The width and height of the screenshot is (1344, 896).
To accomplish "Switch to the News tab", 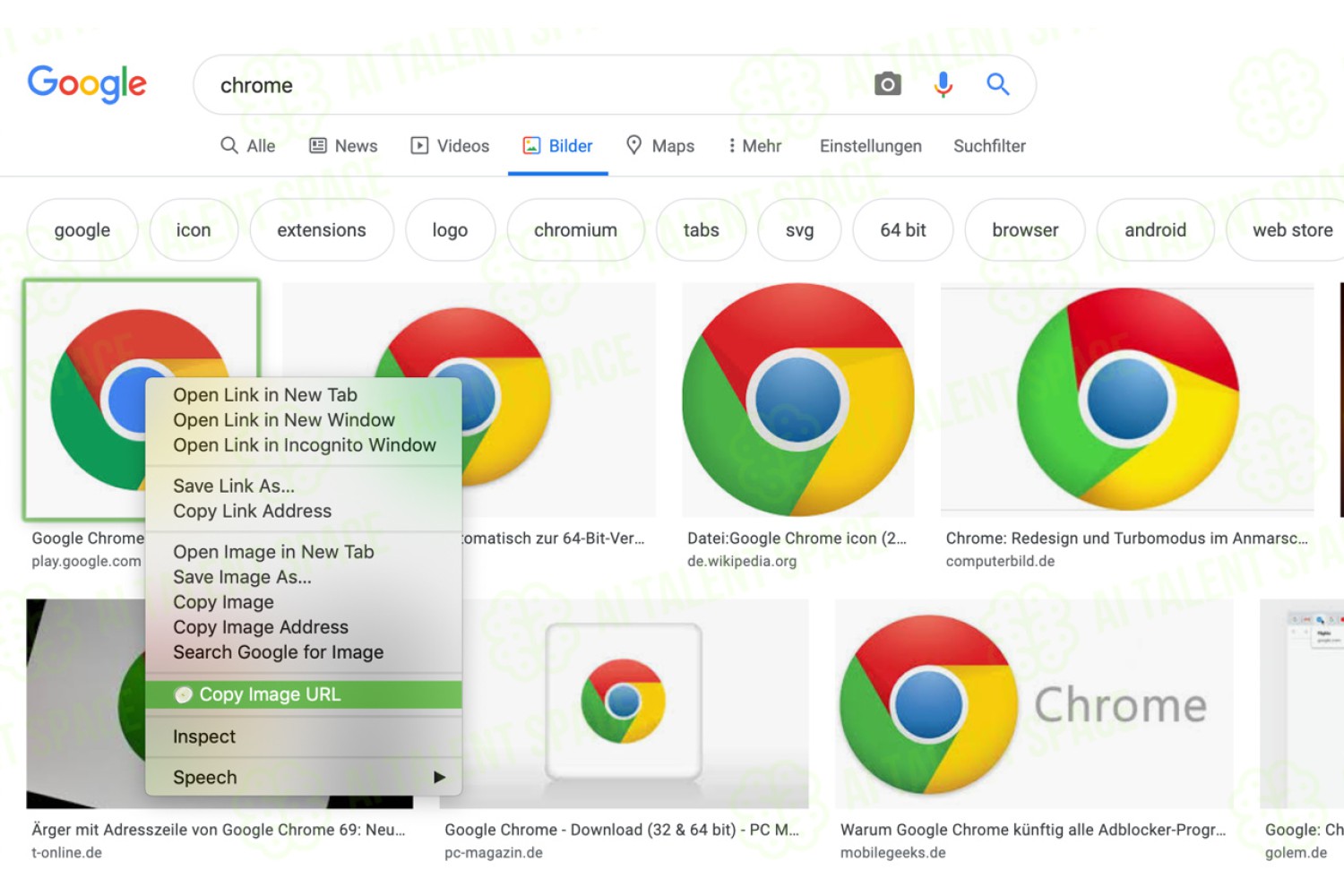I will tap(343, 145).
